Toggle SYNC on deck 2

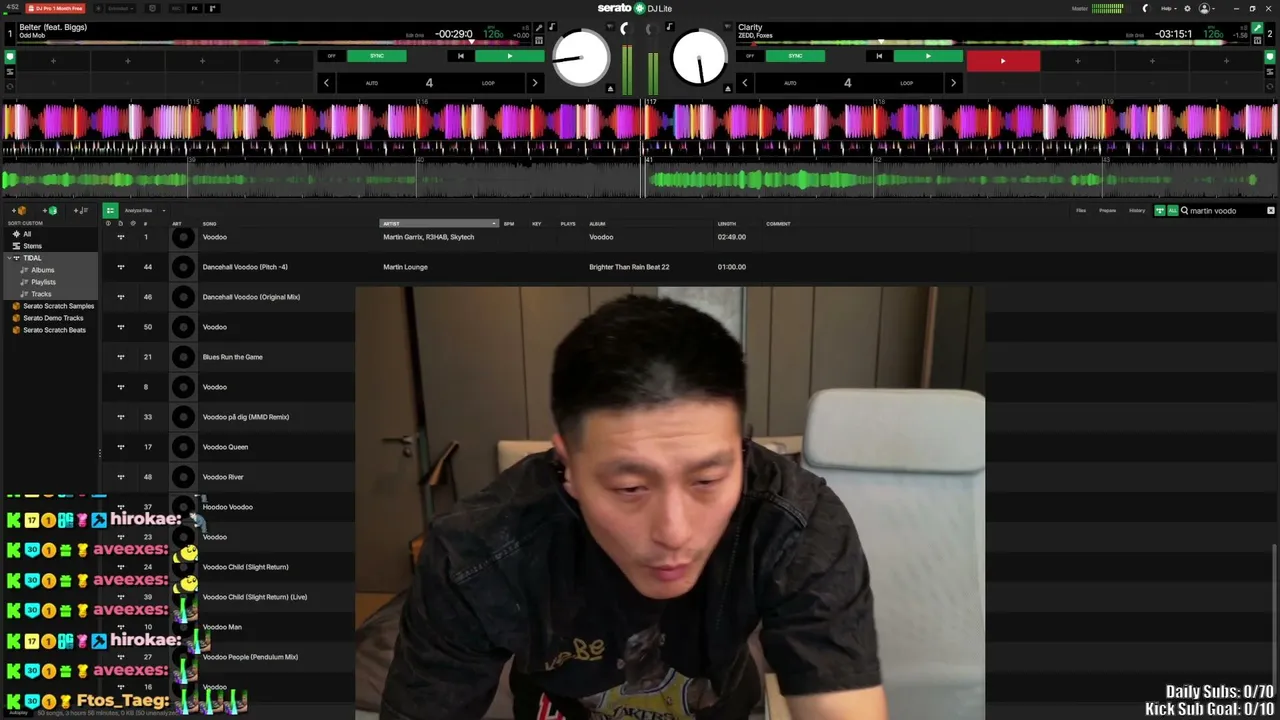(x=795, y=56)
